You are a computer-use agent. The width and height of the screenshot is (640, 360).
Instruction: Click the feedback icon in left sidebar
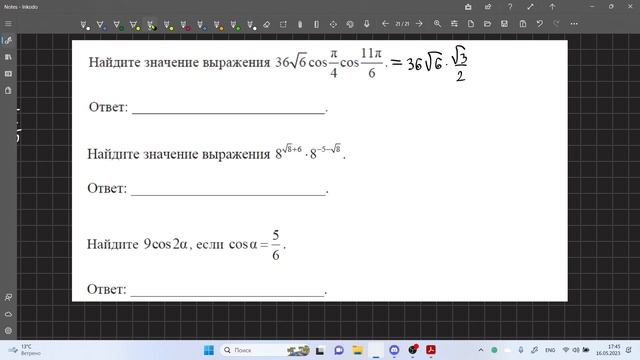8,298
